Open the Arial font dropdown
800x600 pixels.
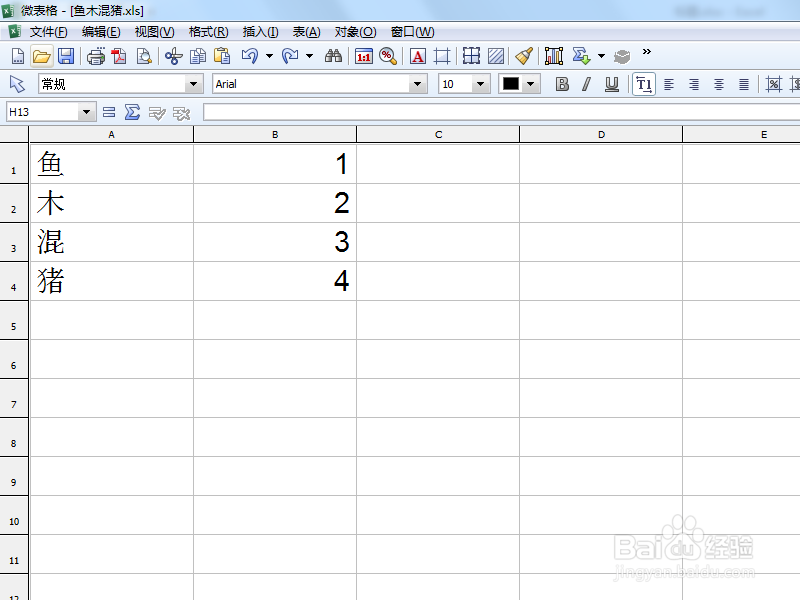click(417, 84)
